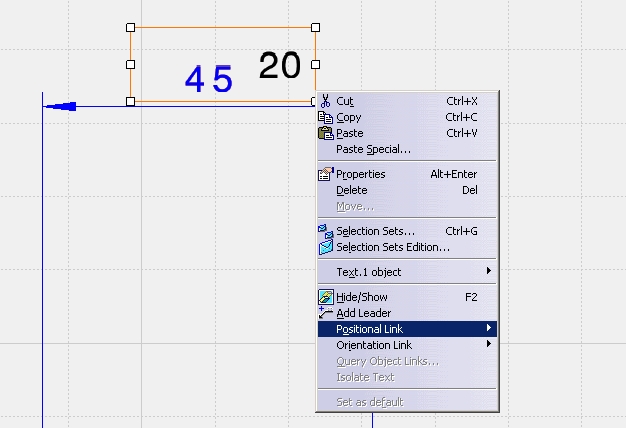Expand the Orientation Link submenu arrow

[489, 344]
